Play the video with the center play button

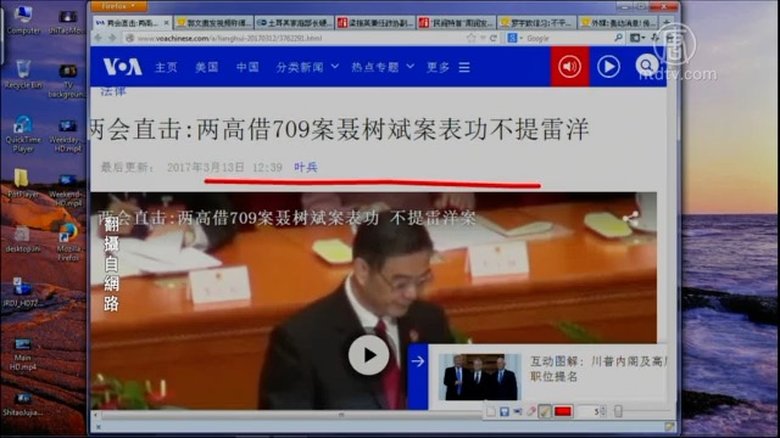coord(368,355)
